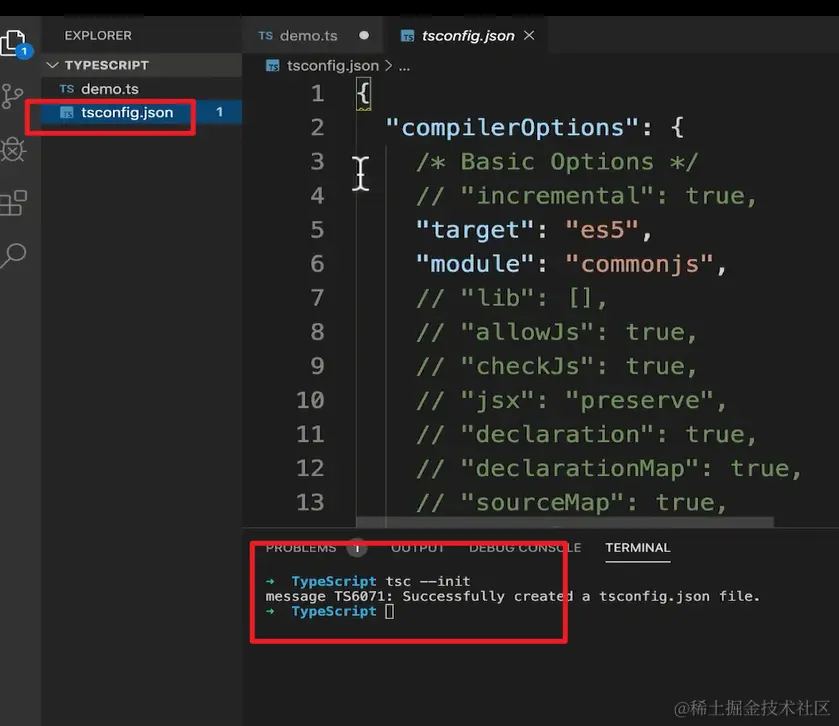Open demo.ts in the Explorer tree

pyautogui.click(x=141, y=89)
